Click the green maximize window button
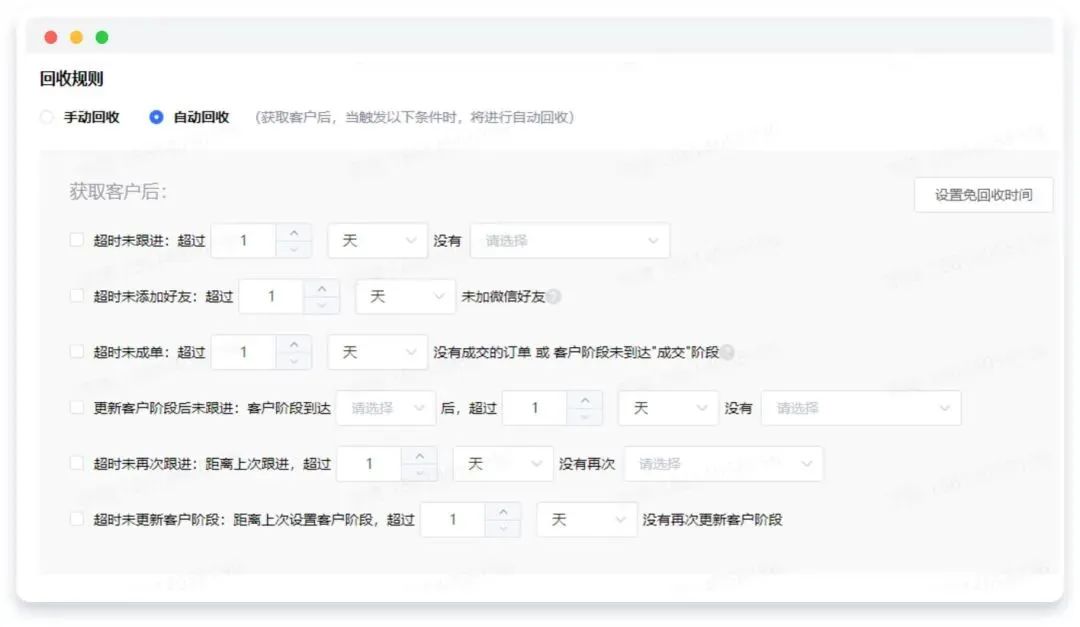1080x627 pixels. tap(102, 37)
